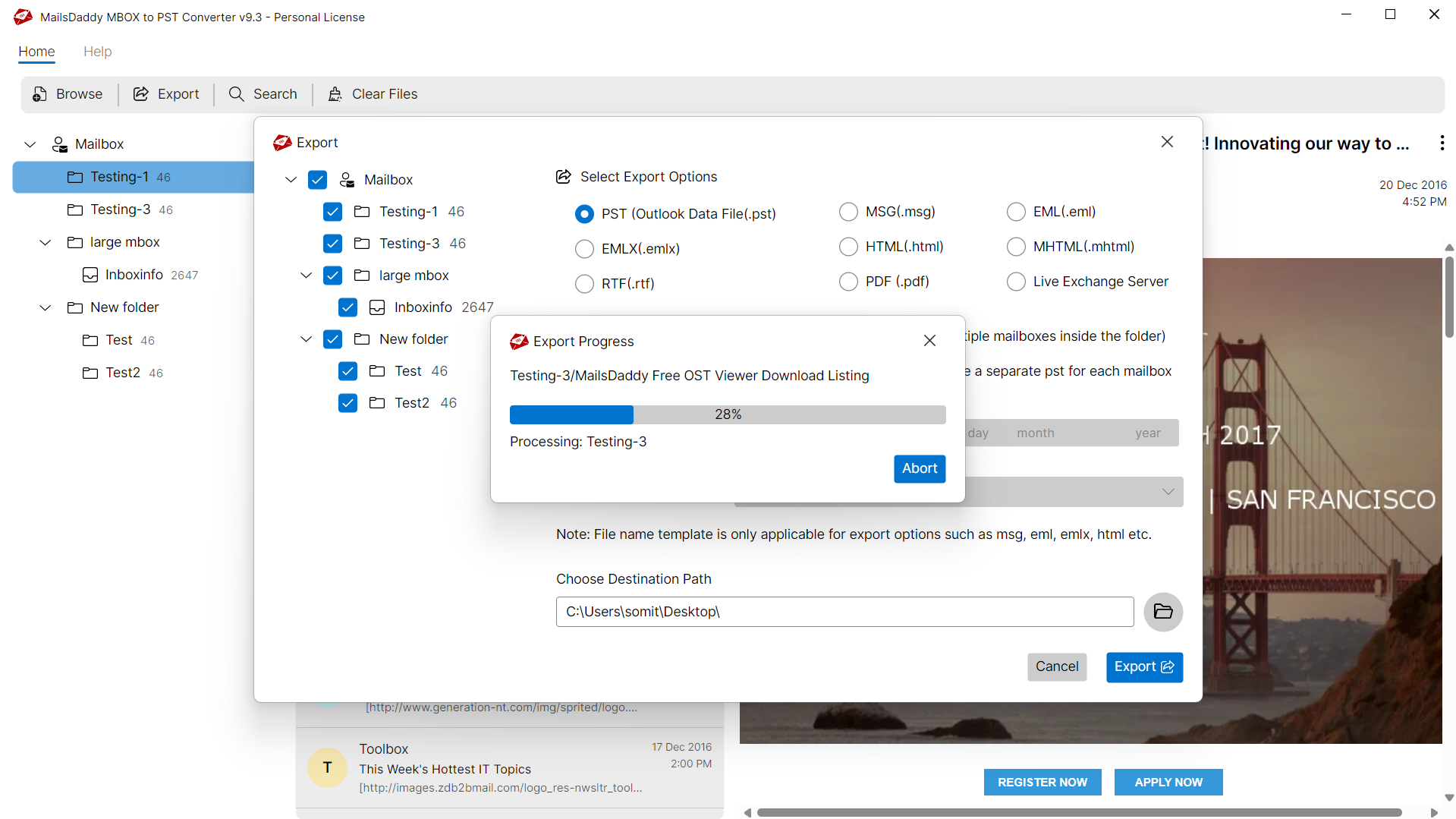Select Live Exchange Server radio option

coord(1016,282)
